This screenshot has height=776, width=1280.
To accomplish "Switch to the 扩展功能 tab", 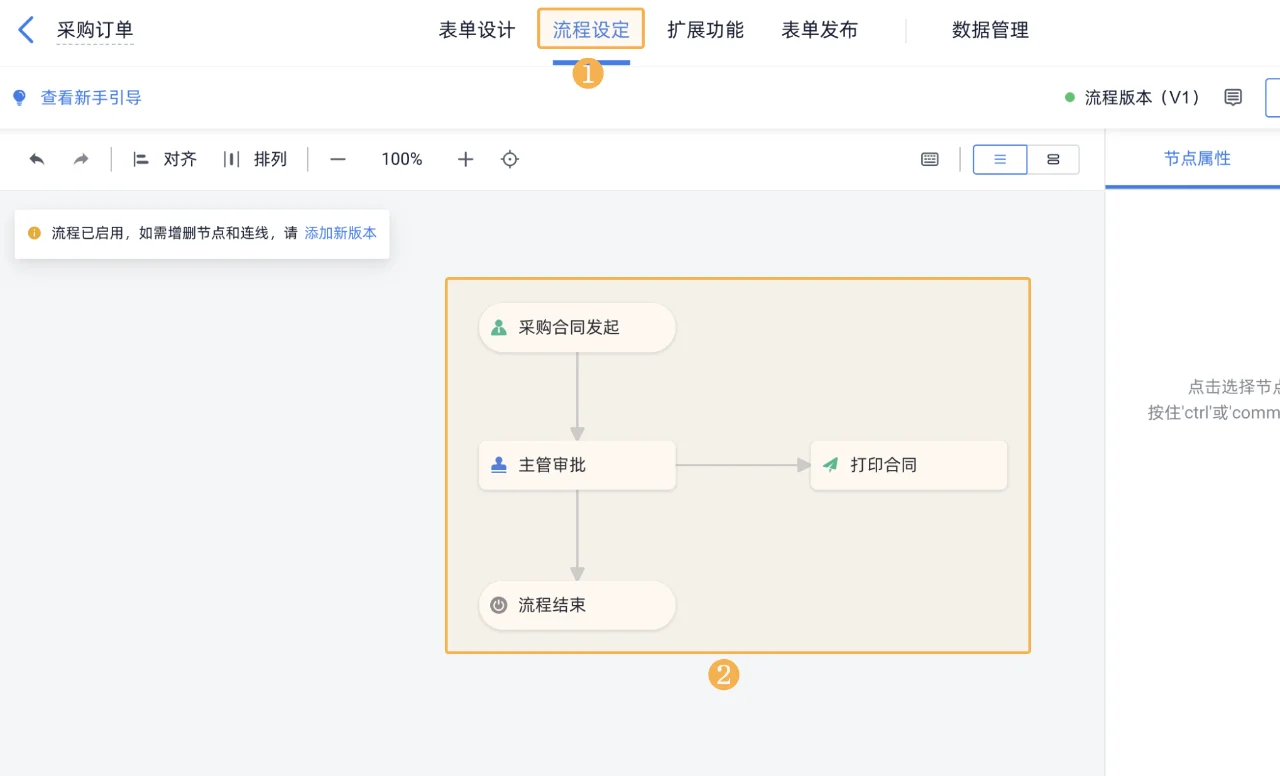I will (x=706, y=30).
